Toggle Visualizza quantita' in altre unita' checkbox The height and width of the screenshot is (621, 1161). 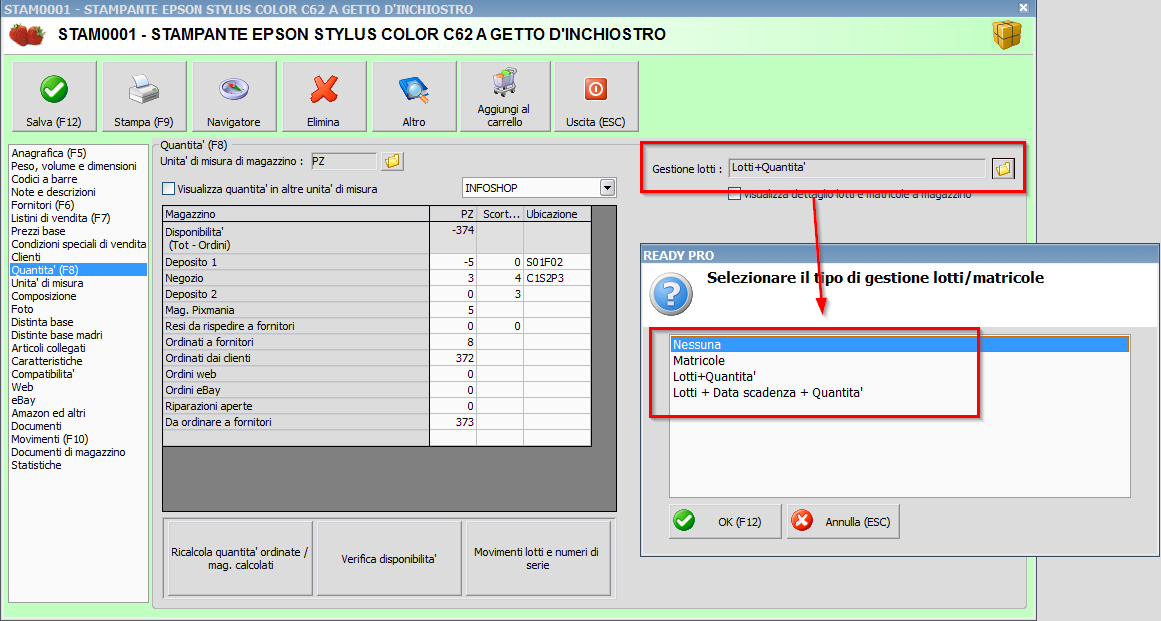[x=168, y=189]
